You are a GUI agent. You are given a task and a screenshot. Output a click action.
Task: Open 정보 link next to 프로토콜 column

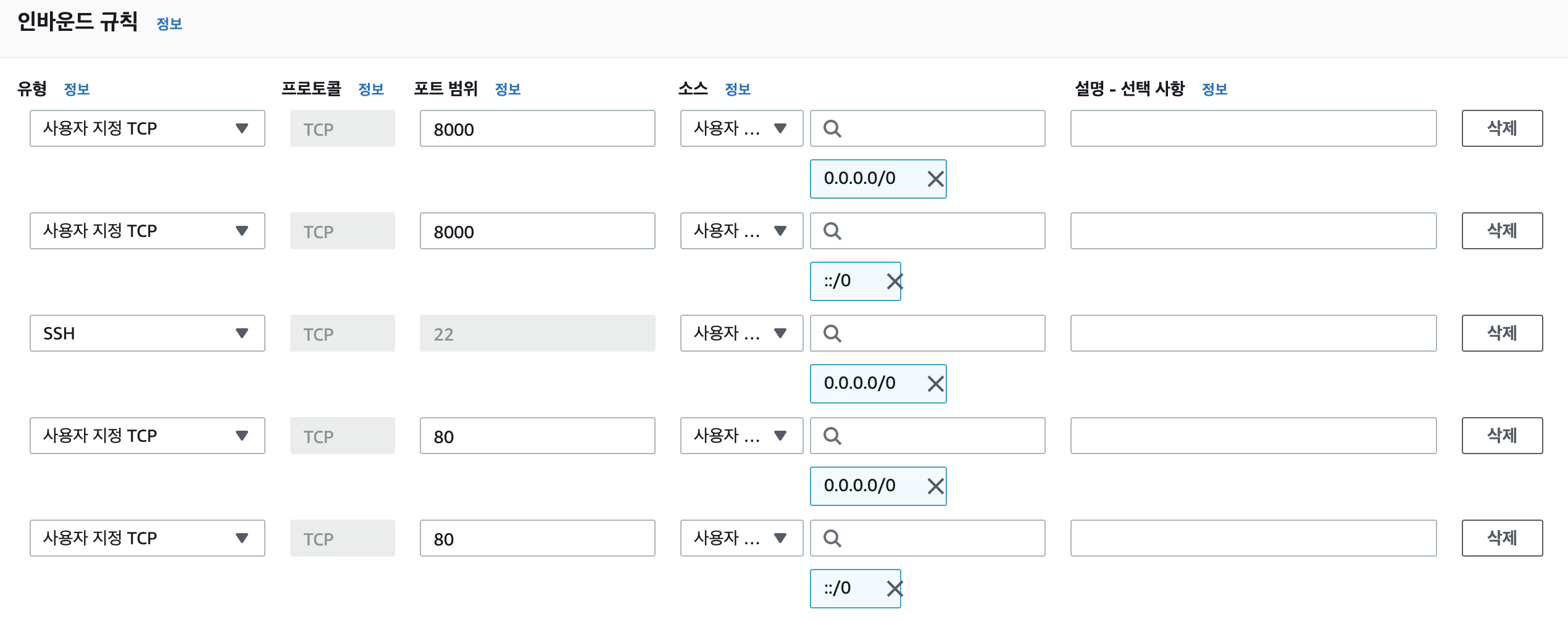(371, 89)
